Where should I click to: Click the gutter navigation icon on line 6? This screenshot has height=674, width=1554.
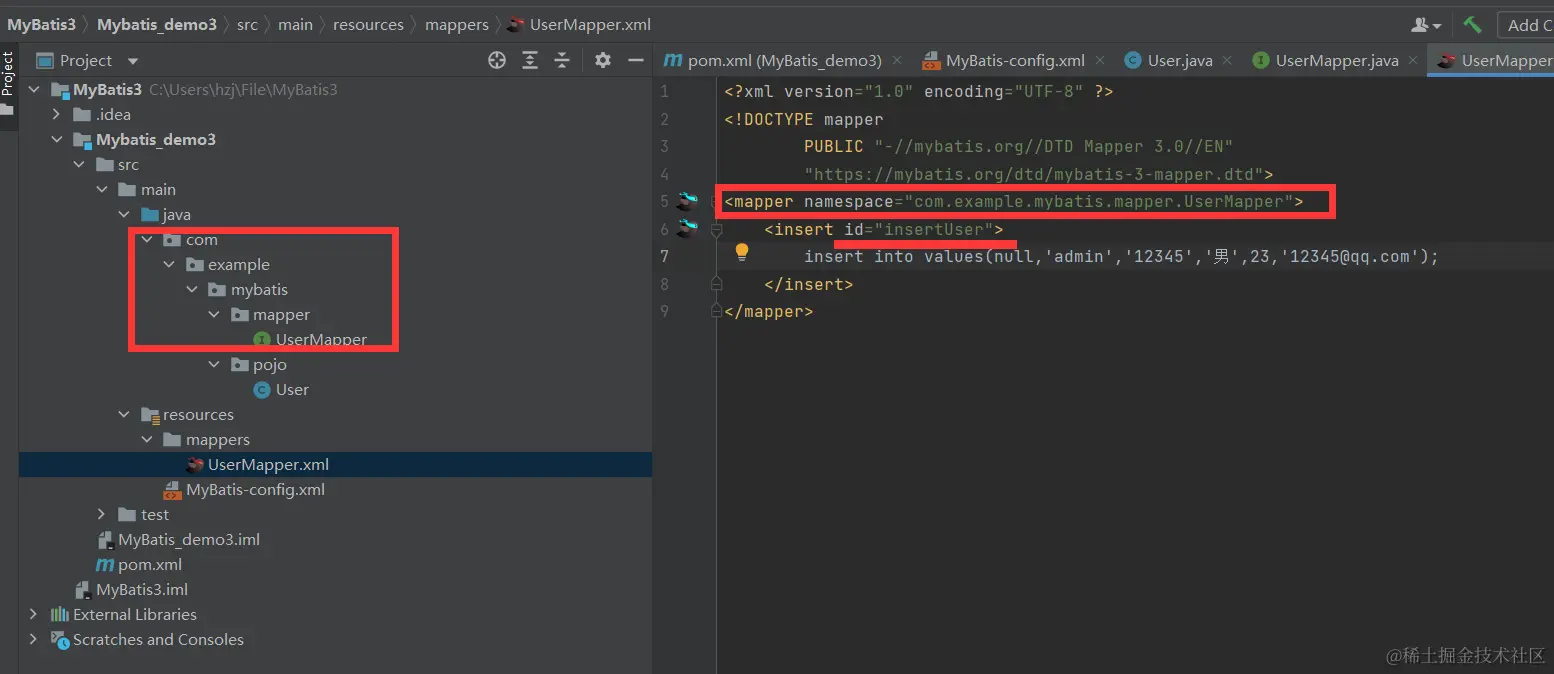coord(686,229)
